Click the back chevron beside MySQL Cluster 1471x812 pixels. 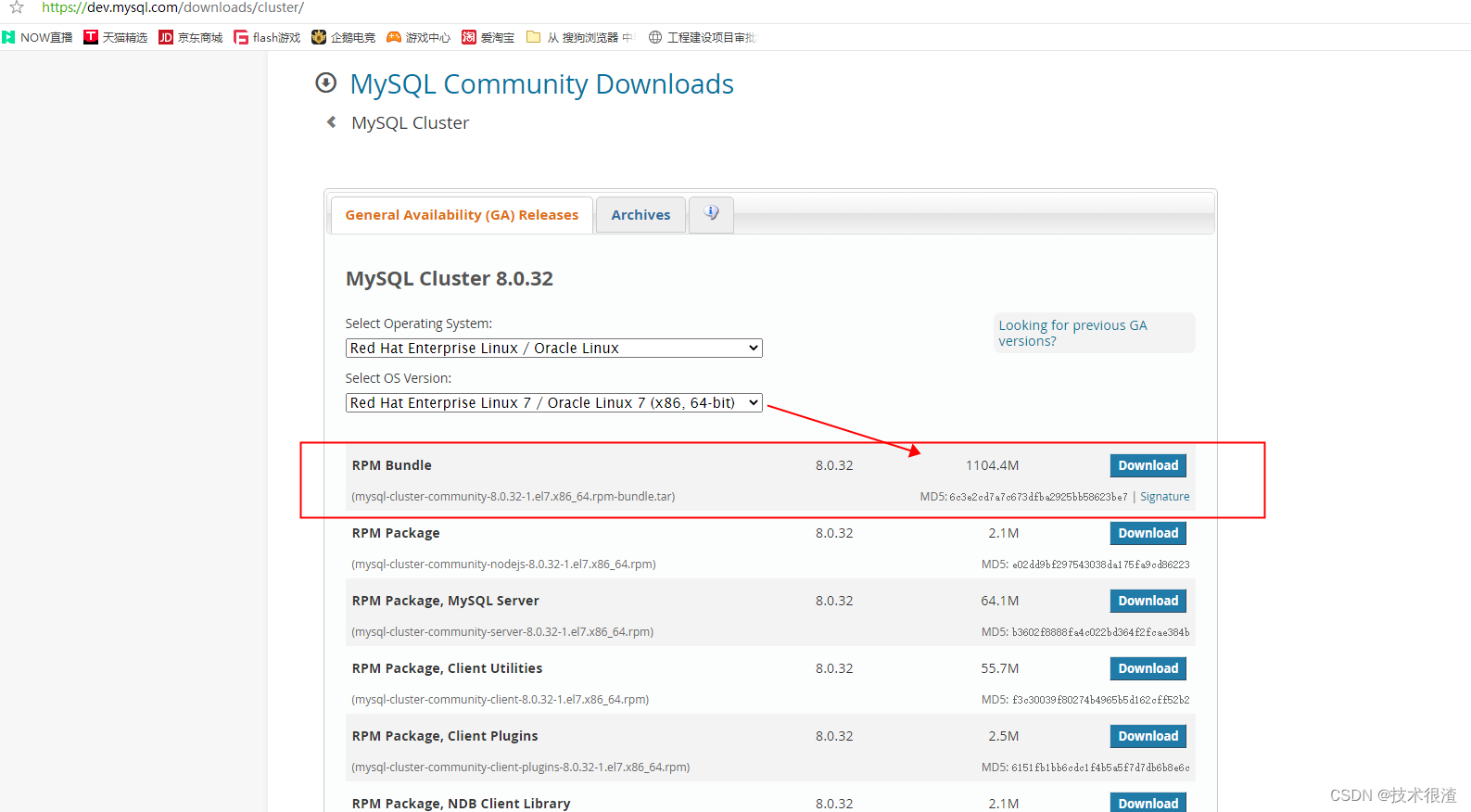click(x=331, y=122)
